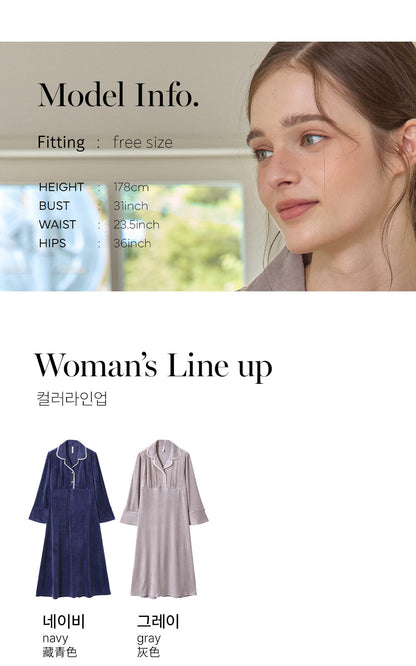Click the Woman's Line up heading
This screenshot has width=416, height=666.
click(x=153, y=367)
